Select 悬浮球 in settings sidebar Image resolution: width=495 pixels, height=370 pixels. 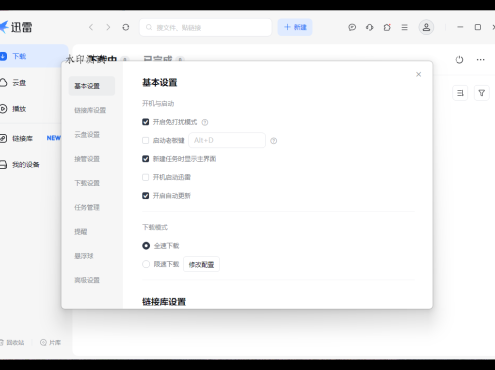click(84, 256)
